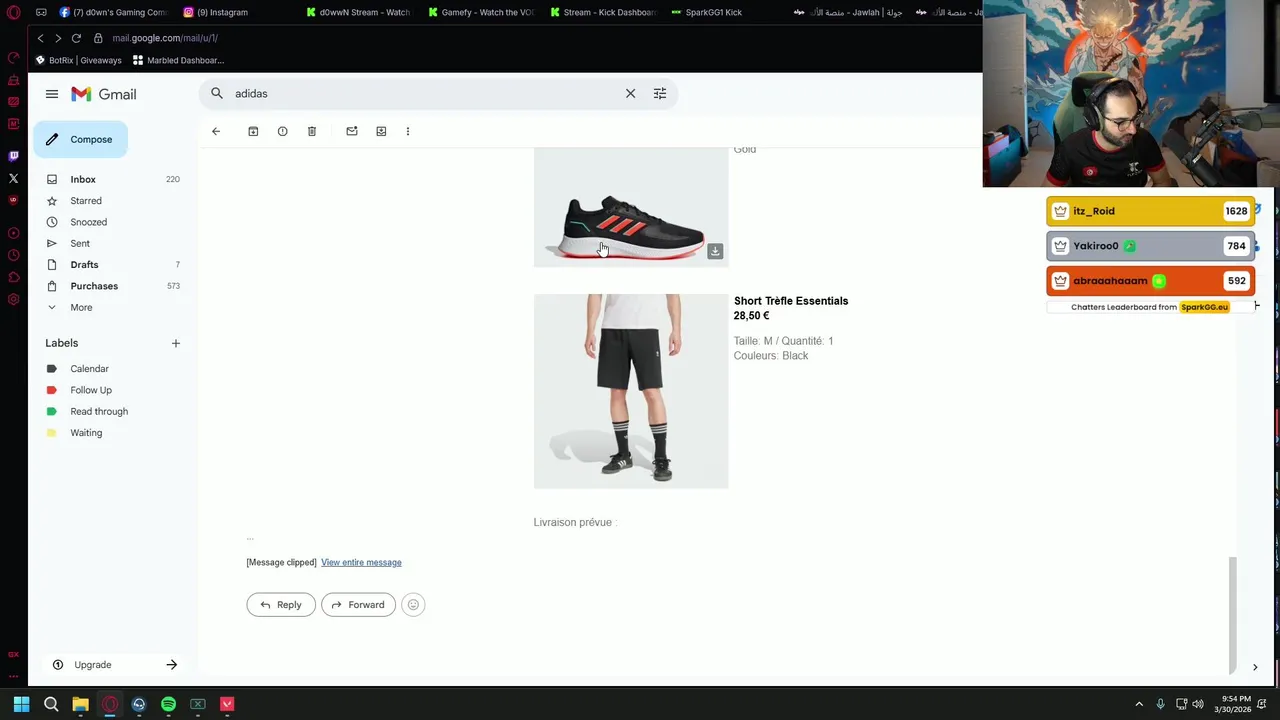The image size is (1280, 720).
Task: Switch to the SparkGG1 Kick tab
Action: pos(706,12)
